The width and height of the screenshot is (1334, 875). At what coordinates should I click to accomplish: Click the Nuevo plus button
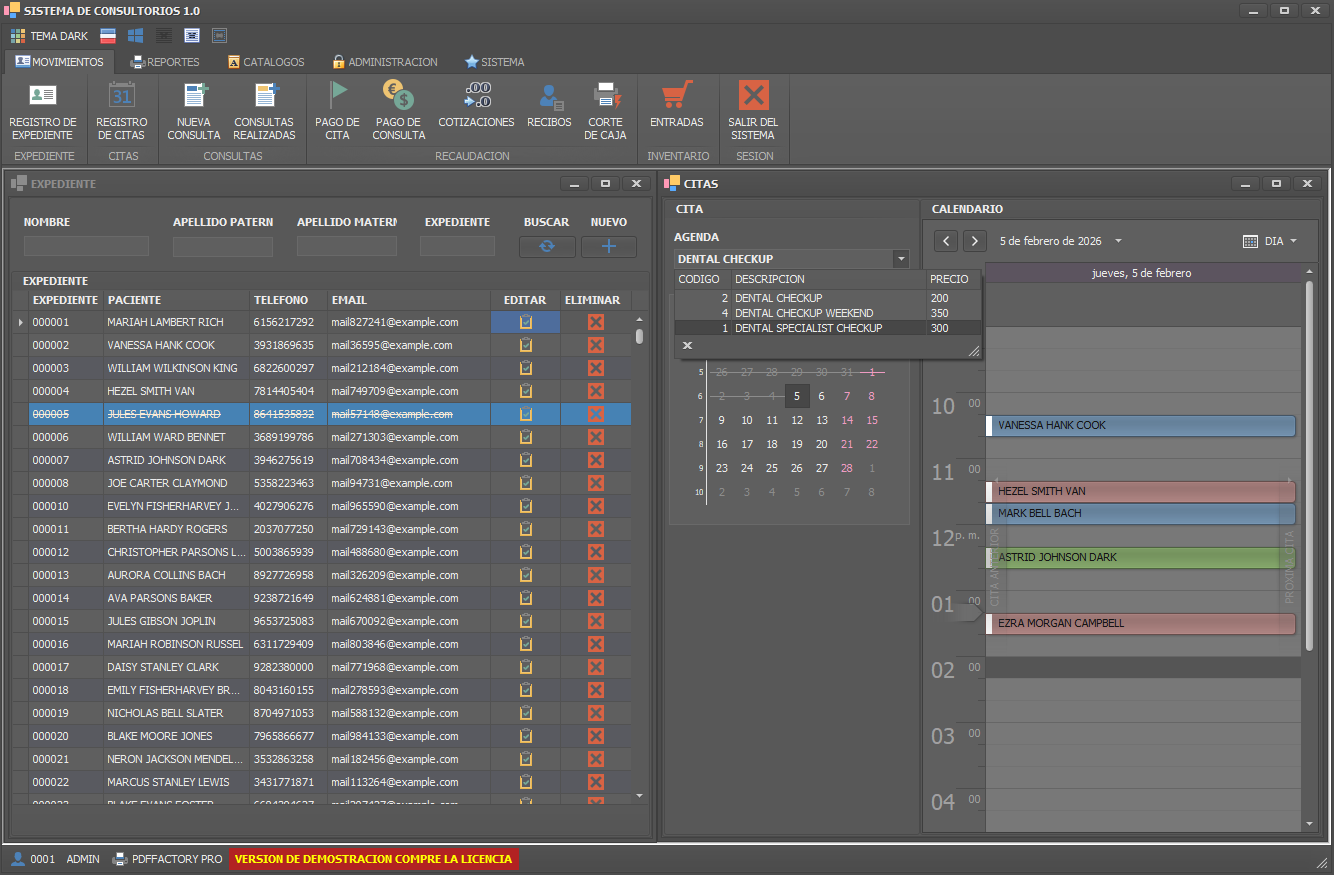coord(608,247)
